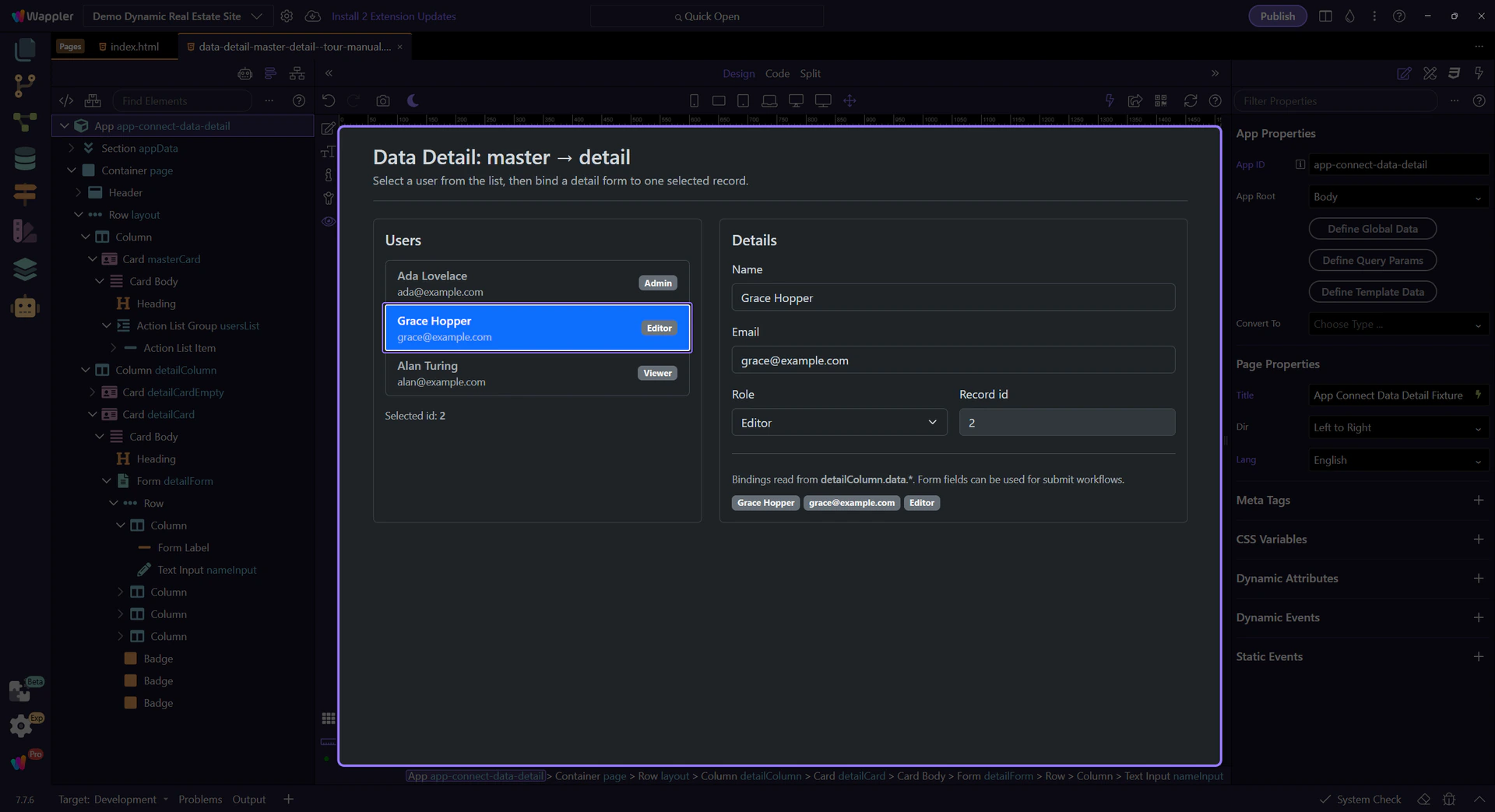The width and height of the screenshot is (1495, 812).
Task: Take a screenshot with the camera icon
Action: pos(382,101)
